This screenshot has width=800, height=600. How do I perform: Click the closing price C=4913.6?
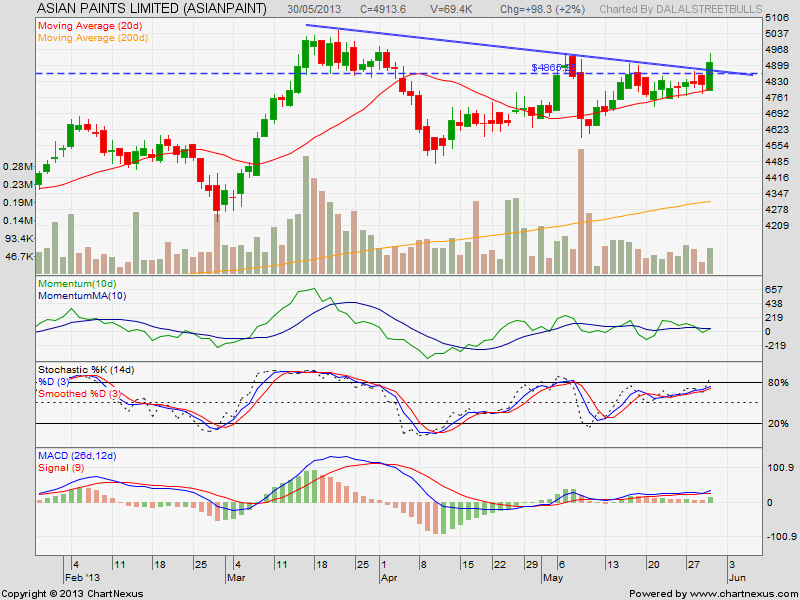(383, 9)
